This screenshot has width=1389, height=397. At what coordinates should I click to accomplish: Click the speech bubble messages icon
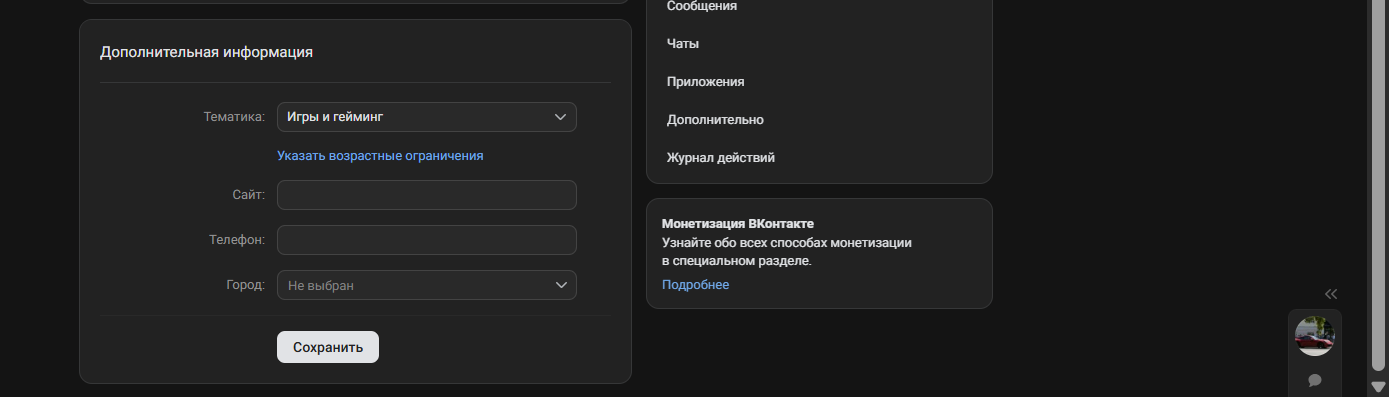tap(1315, 380)
